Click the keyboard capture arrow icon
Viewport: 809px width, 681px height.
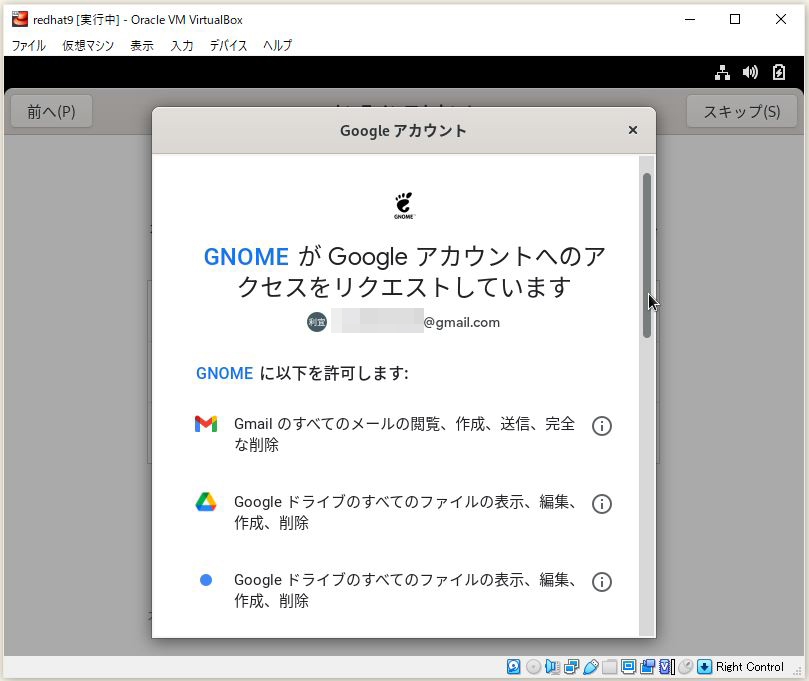click(x=704, y=667)
